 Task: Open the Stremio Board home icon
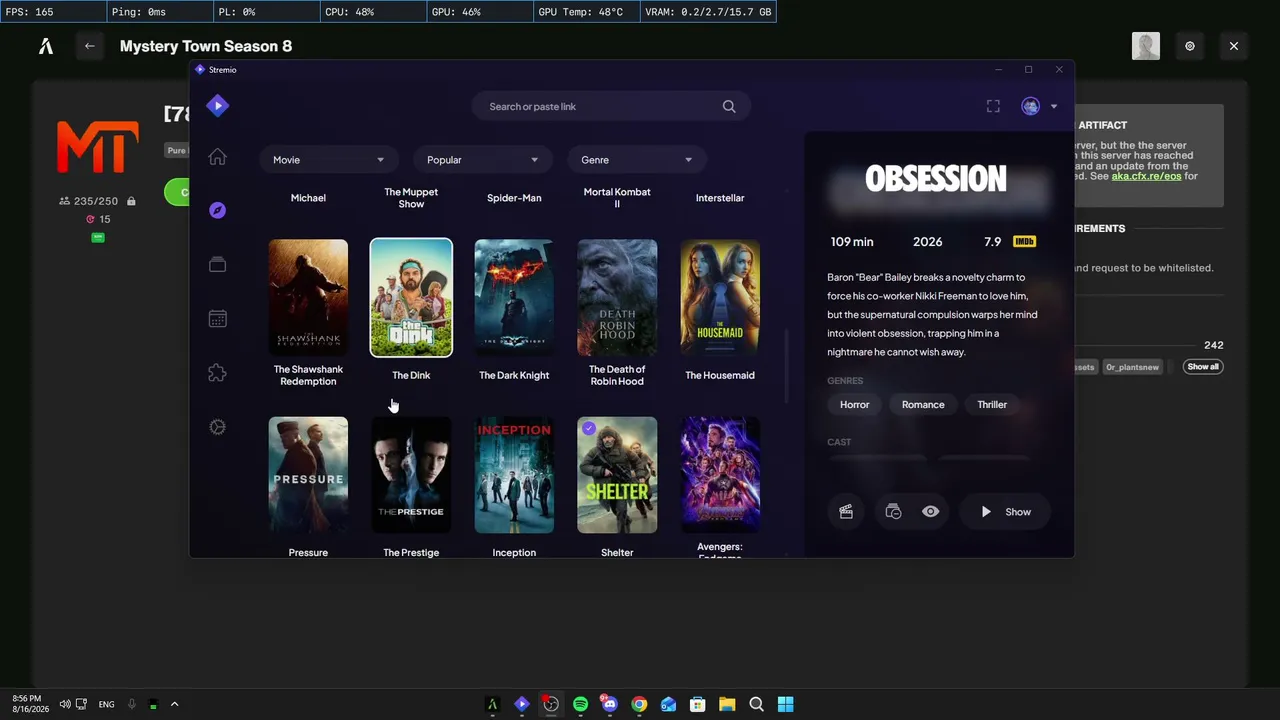217,157
